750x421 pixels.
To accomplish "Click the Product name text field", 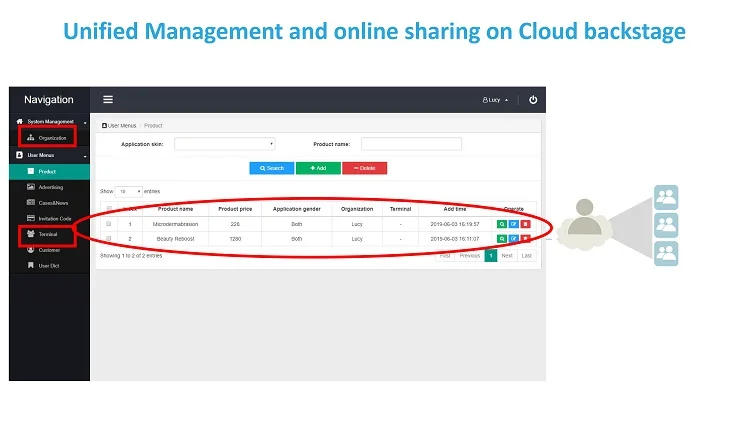I will pos(411,144).
